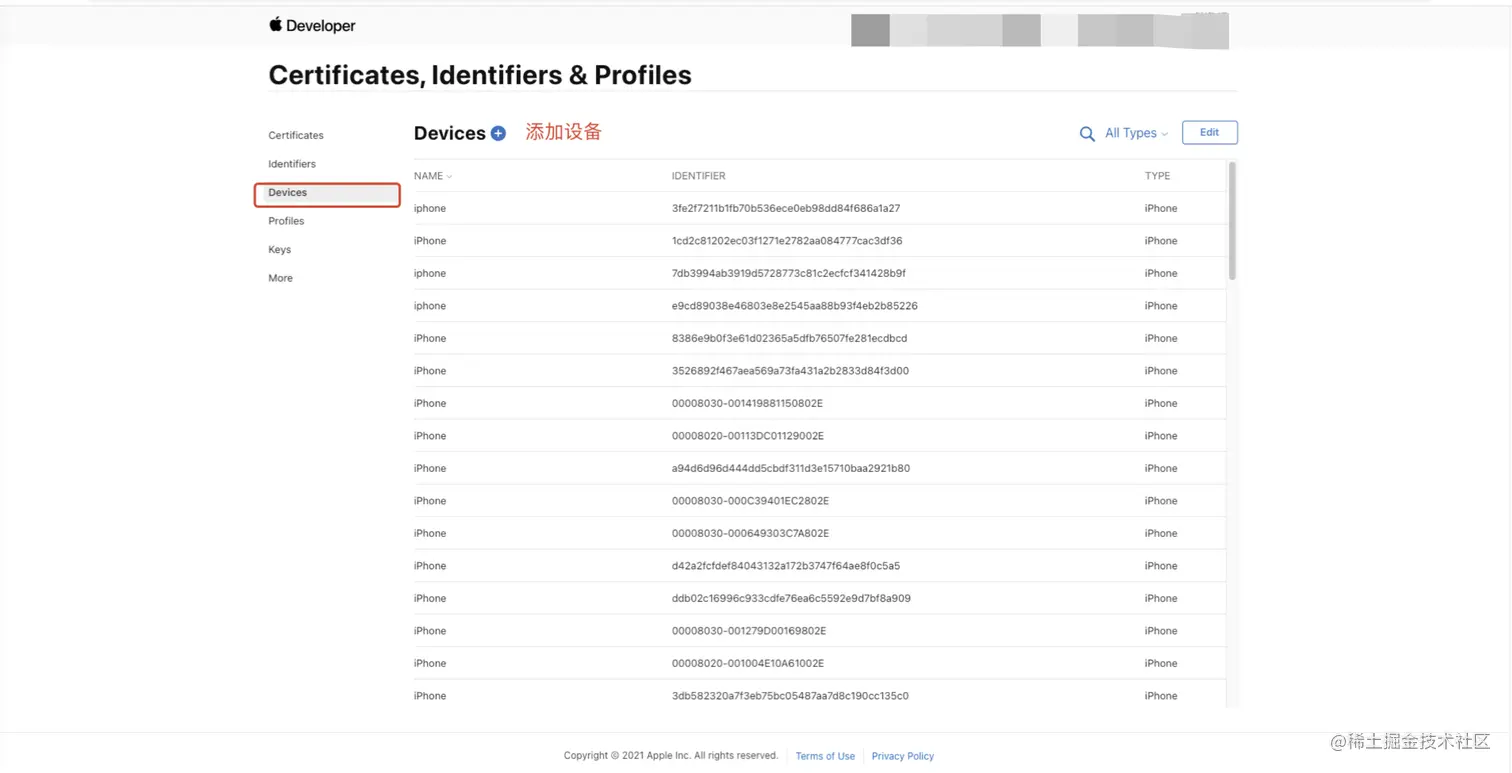Open More in the sidebar

pyautogui.click(x=280, y=278)
